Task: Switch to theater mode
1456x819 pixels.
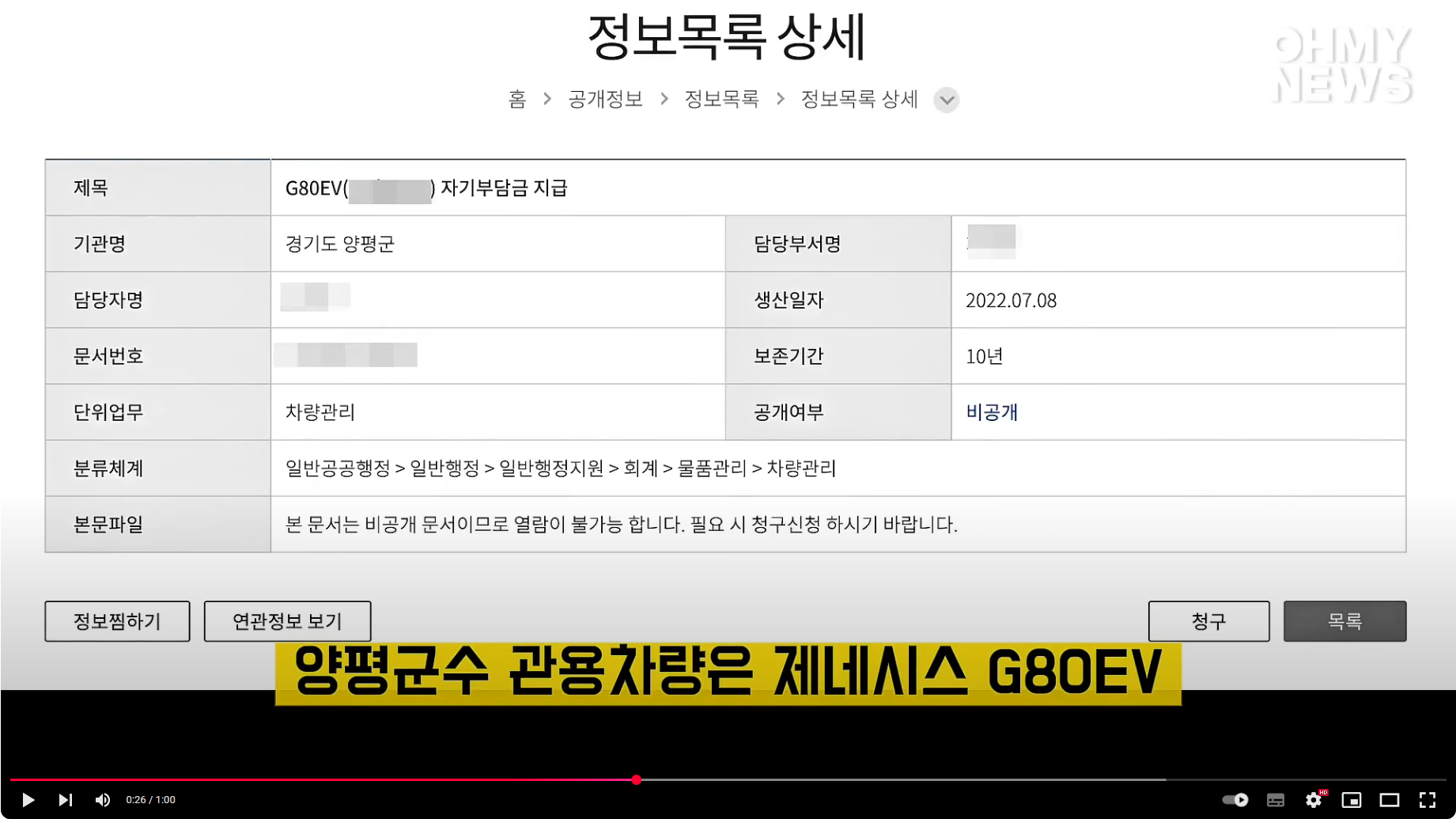Action: 1388,799
